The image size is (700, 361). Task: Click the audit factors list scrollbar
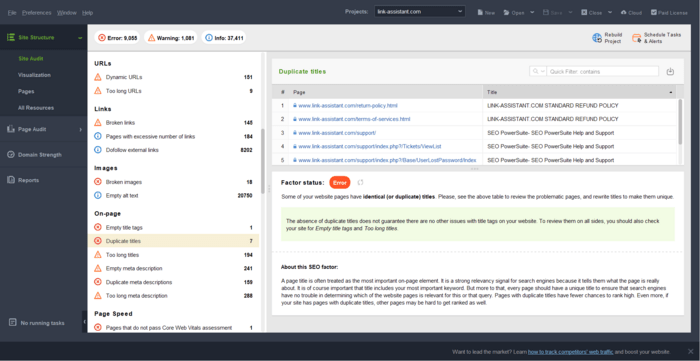click(x=263, y=161)
